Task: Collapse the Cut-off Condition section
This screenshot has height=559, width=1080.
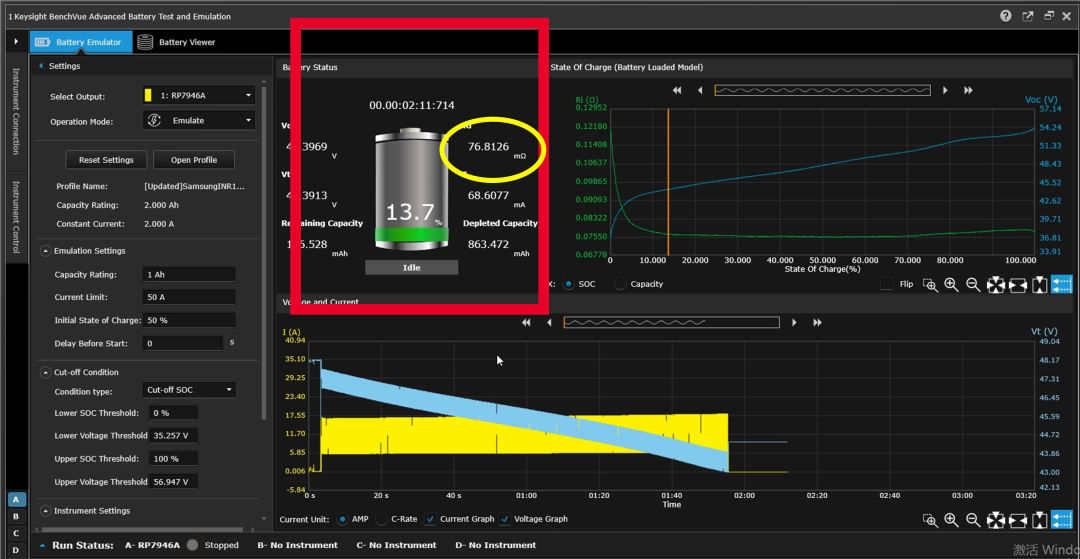Action: coord(45,372)
